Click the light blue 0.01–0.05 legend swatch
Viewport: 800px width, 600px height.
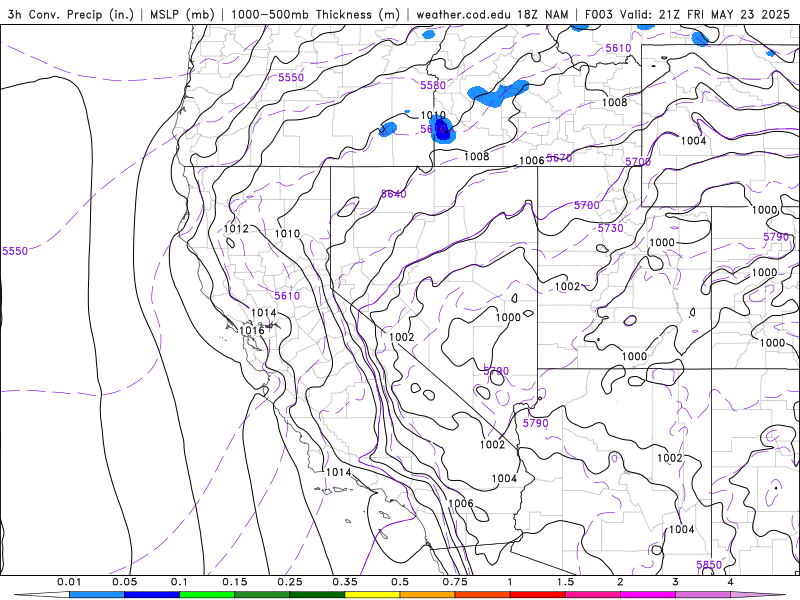pos(97,595)
